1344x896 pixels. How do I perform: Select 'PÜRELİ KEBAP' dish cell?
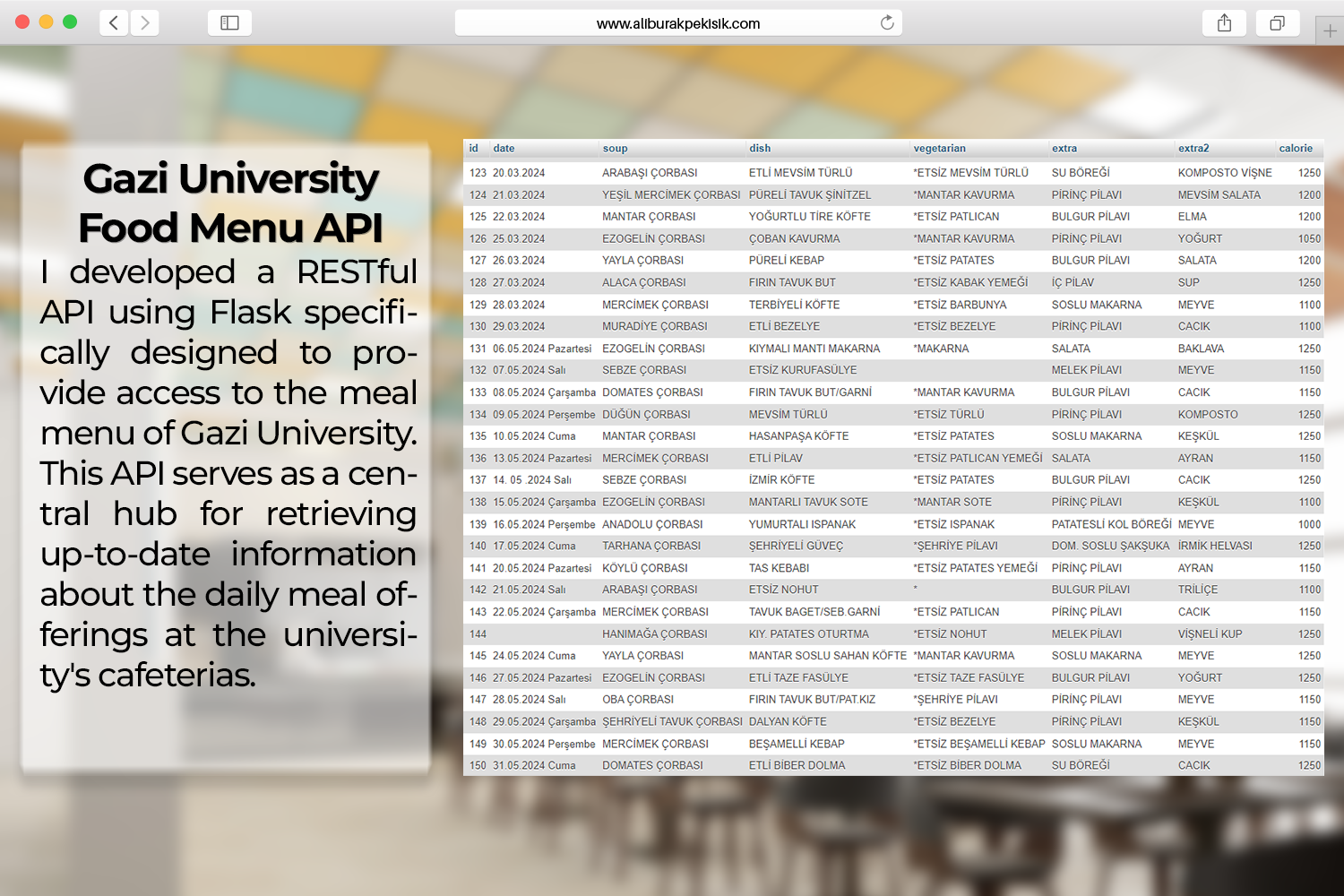point(786,261)
